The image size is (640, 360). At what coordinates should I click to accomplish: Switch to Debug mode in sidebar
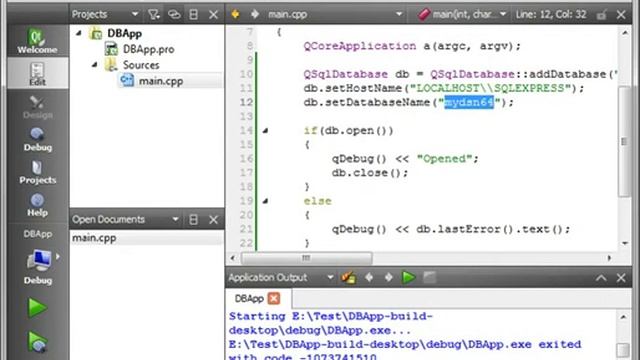tap(37, 140)
